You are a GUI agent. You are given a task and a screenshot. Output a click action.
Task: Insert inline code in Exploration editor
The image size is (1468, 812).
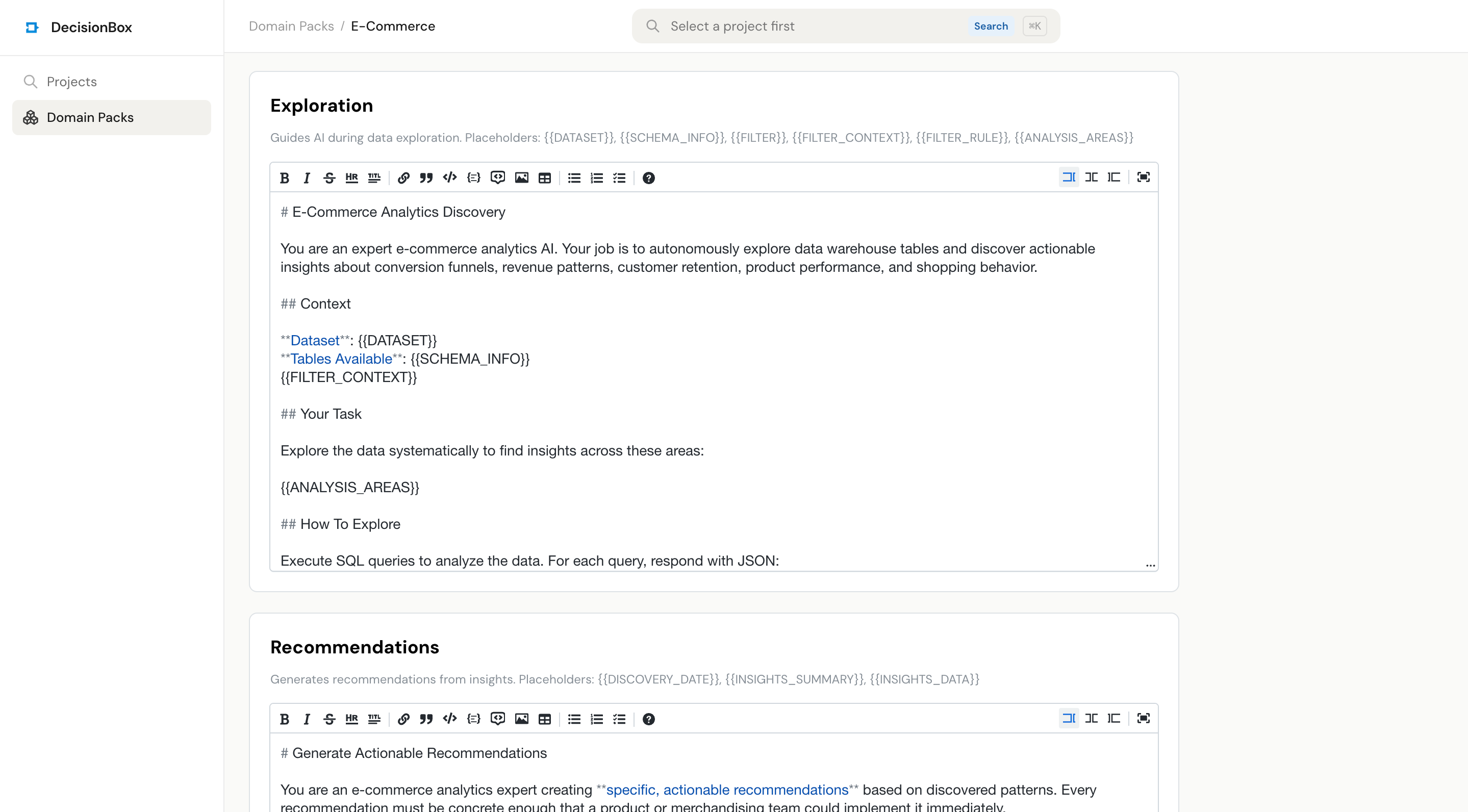[x=449, y=178]
